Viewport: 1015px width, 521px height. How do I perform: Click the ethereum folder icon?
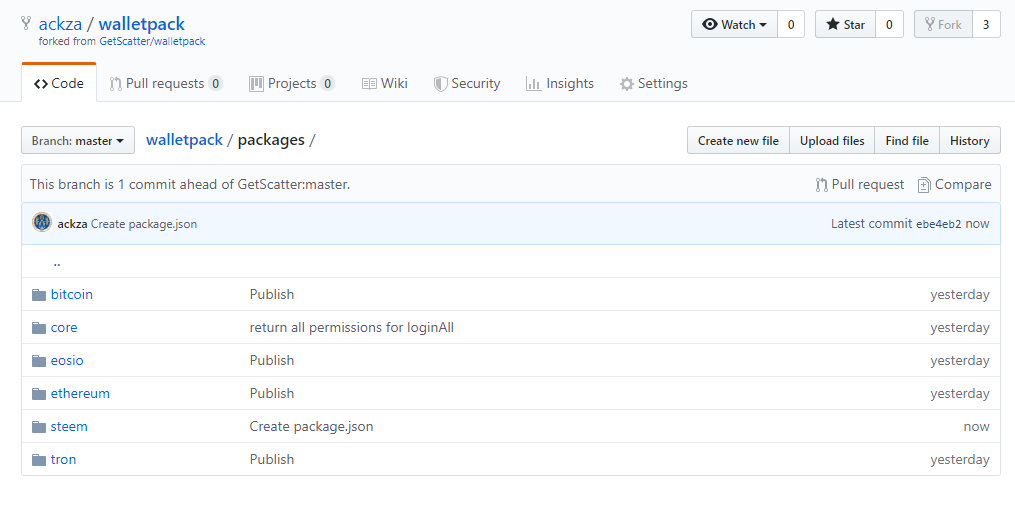coord(39,394)
